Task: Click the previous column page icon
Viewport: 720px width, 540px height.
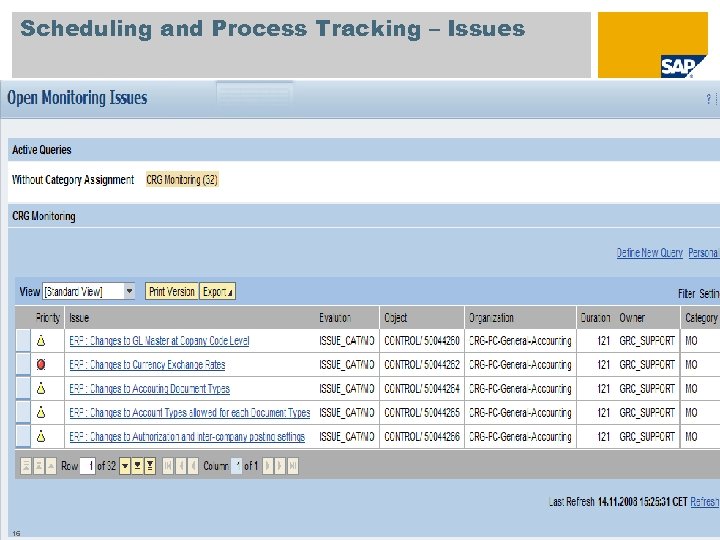Action: [x=181, y=466]
